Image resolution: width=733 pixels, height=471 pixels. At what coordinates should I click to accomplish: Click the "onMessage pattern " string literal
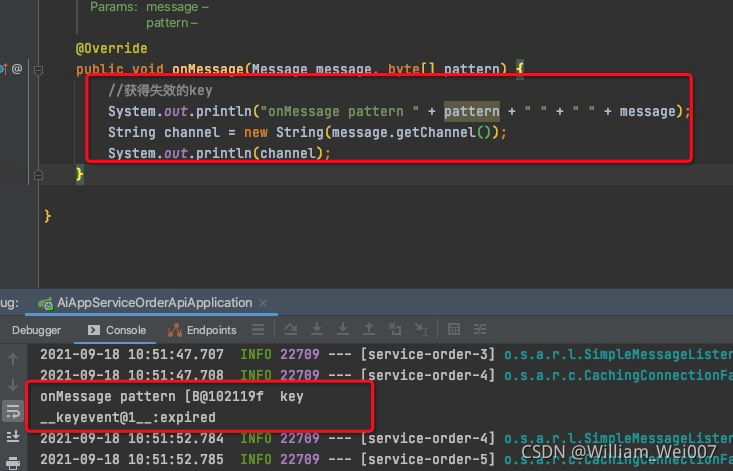tap(340, 111)
